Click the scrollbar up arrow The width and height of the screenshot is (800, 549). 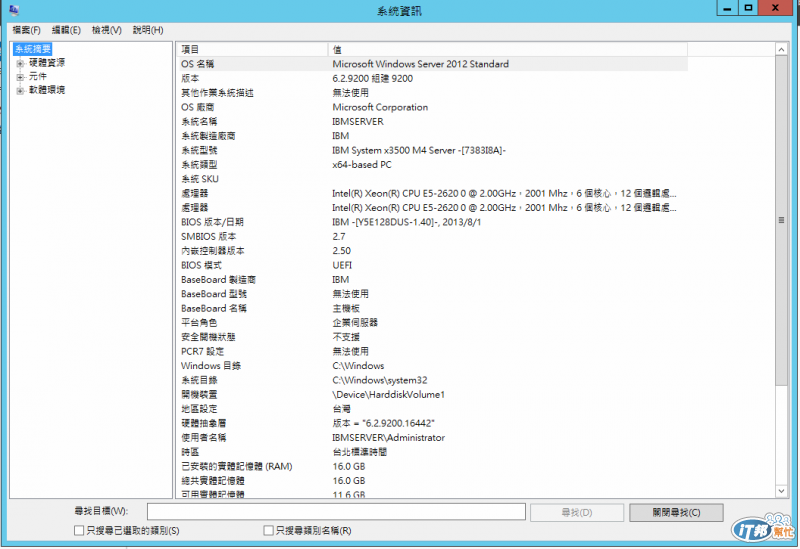point(781,49)
